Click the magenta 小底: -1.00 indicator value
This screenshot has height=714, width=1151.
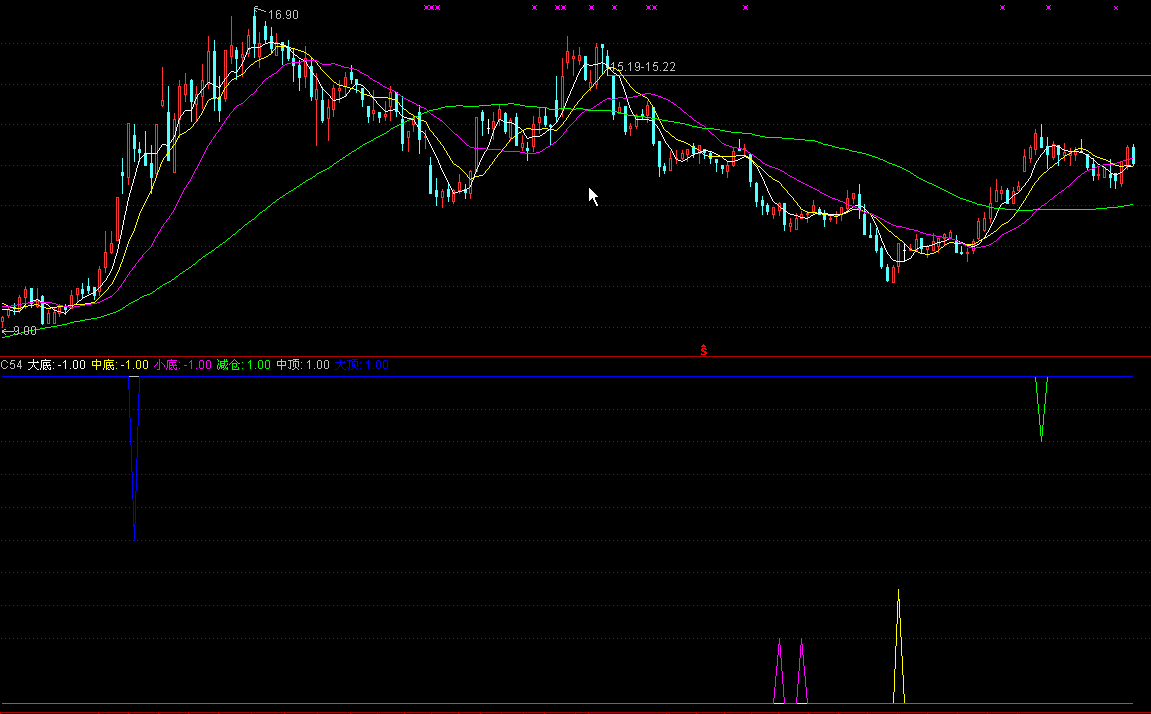pos(183,365)
